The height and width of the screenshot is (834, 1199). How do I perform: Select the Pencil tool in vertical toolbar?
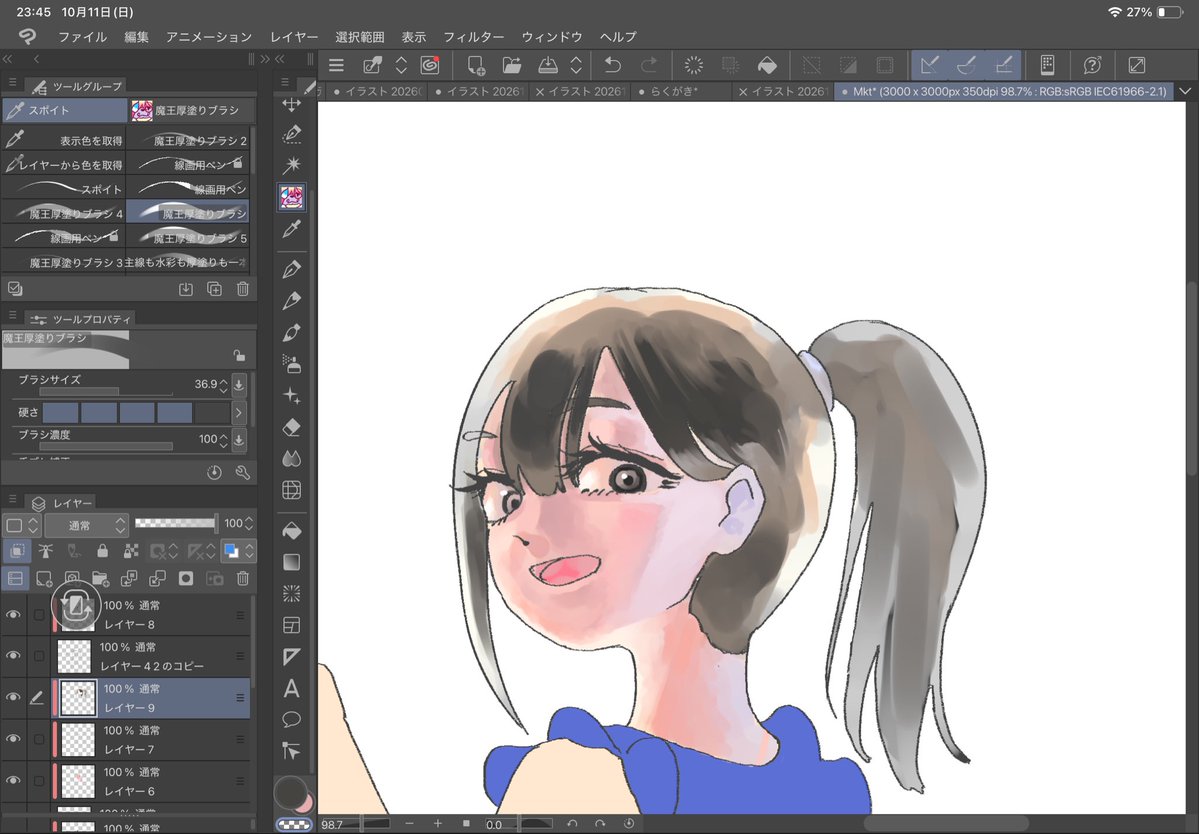point(291,300)
